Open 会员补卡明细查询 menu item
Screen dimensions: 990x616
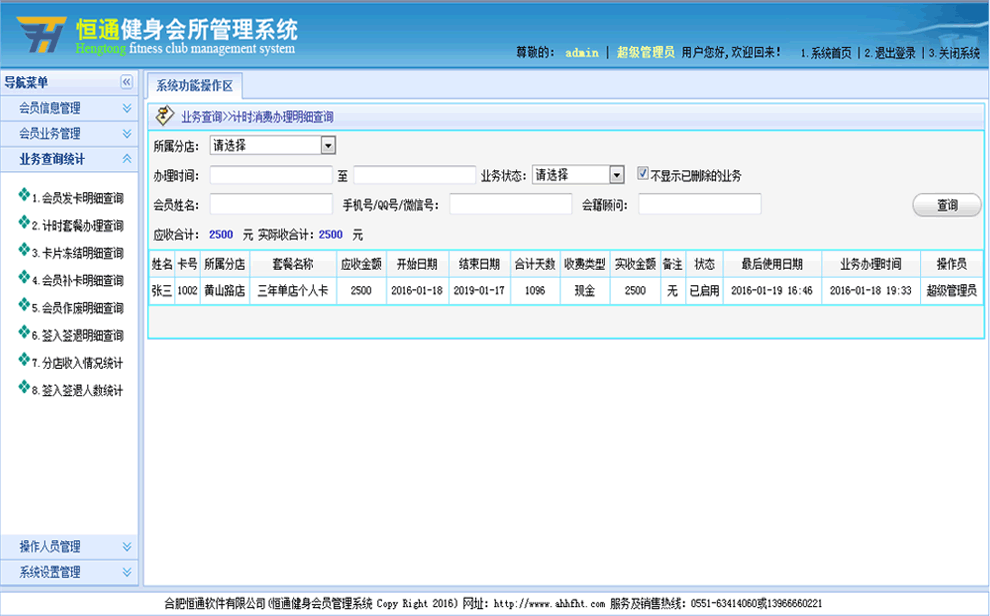point(78,281)
